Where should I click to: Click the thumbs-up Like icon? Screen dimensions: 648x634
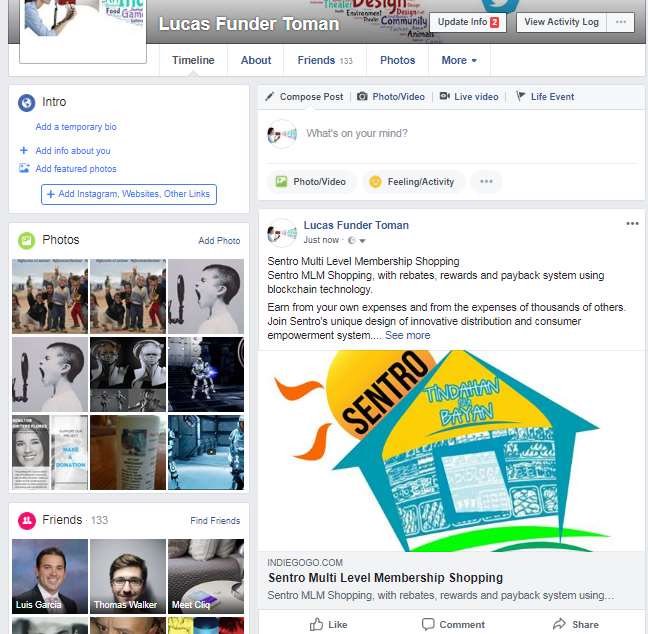[317, 624]
